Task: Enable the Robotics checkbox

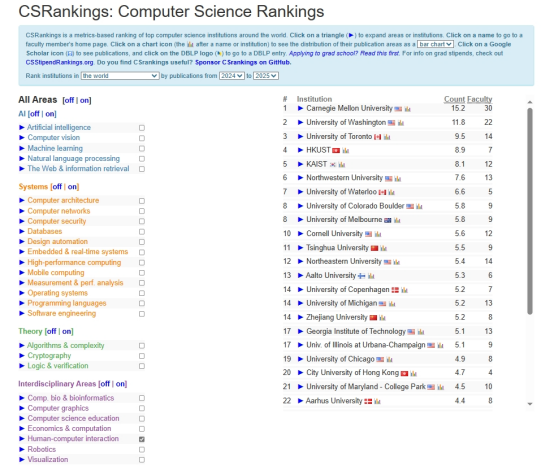Action: pos(142,450)
